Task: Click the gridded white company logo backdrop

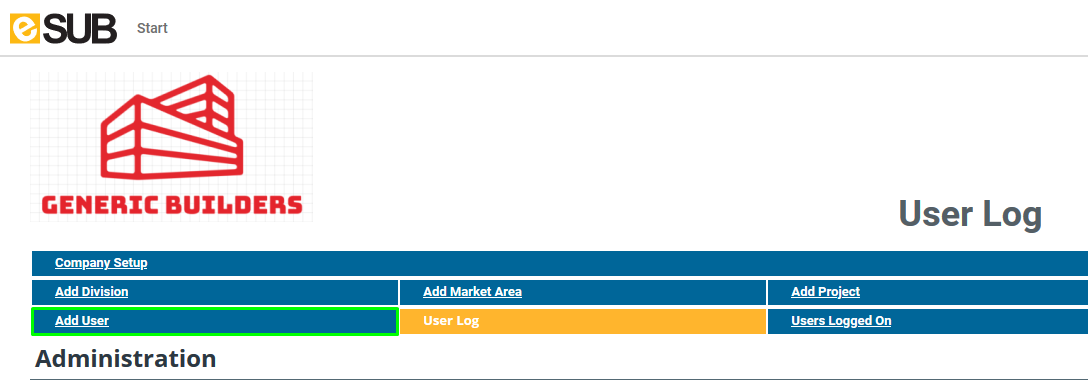Action: [x=171, y=147]
